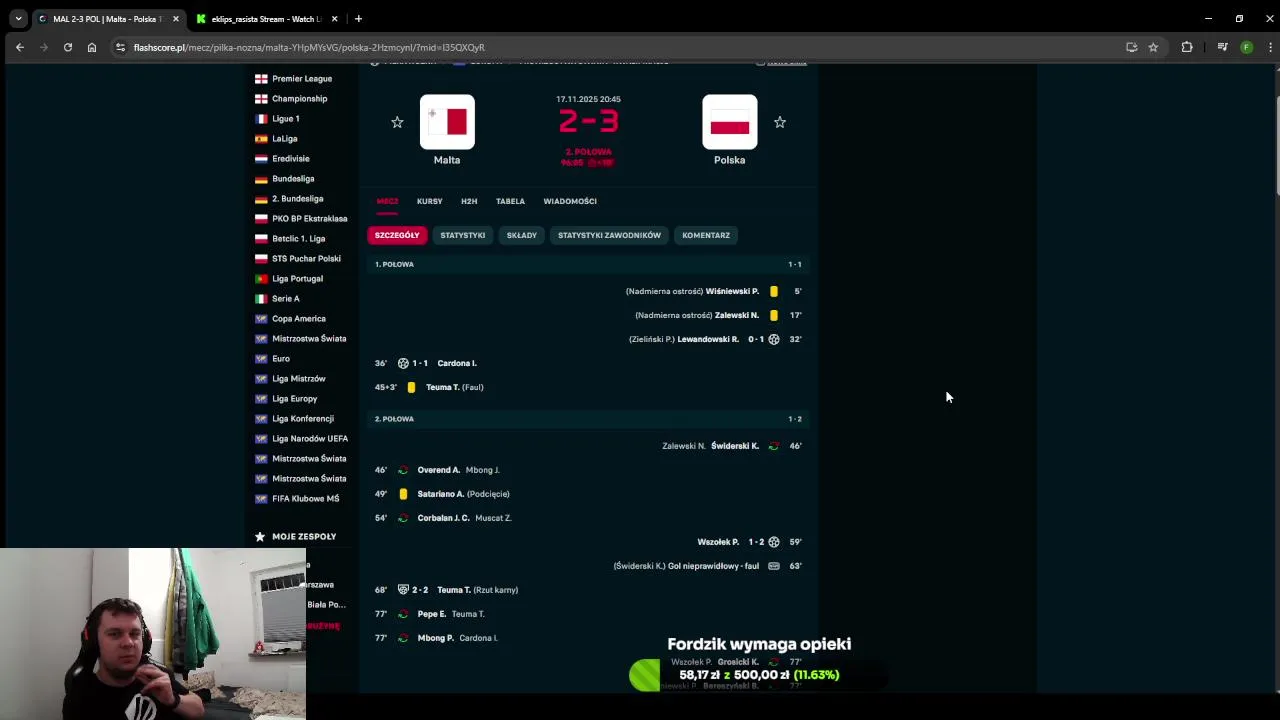
Task: Add Malta to favorites with star
Action: coord(397,122)
